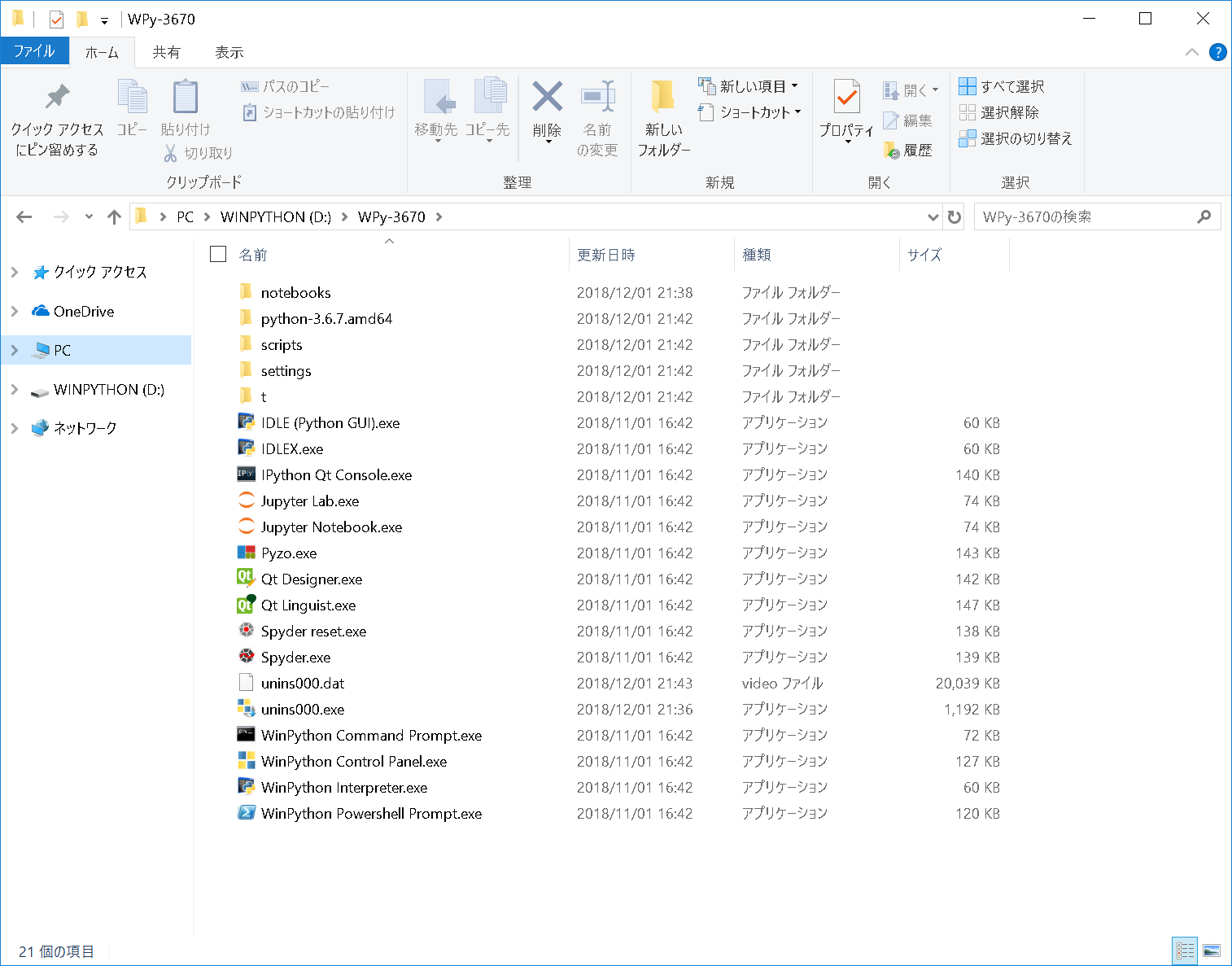Image resolution: width=1232 pixels, height=966 pixels.
Task: Select the Pyzo.exe icon
Action: pyautogui.click(x=246, y=553)
